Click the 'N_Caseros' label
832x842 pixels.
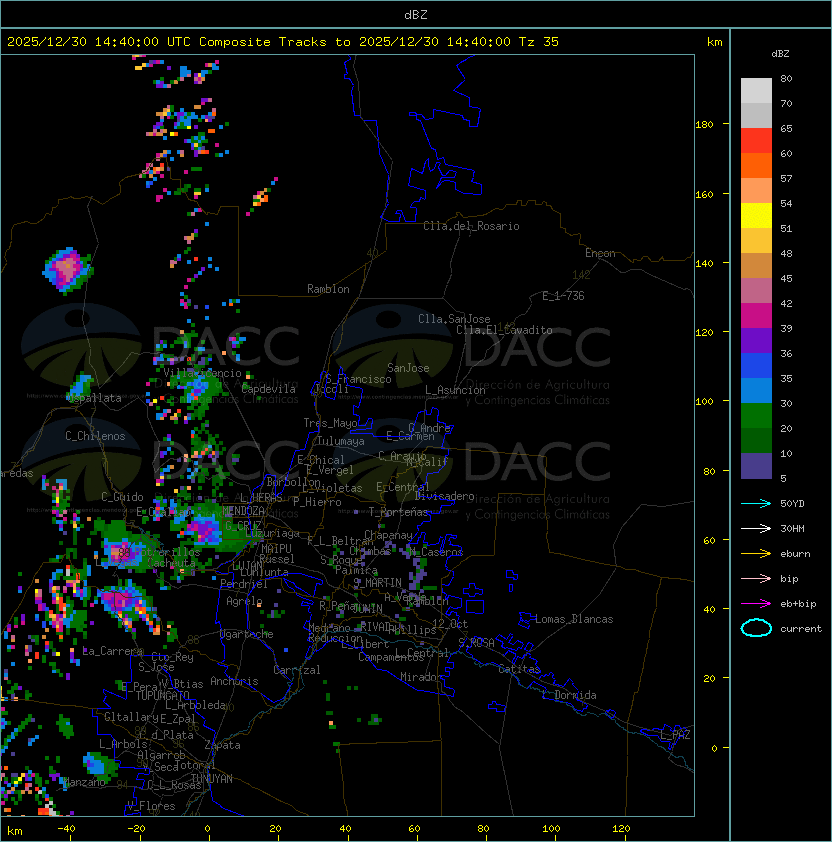(436, 552)
